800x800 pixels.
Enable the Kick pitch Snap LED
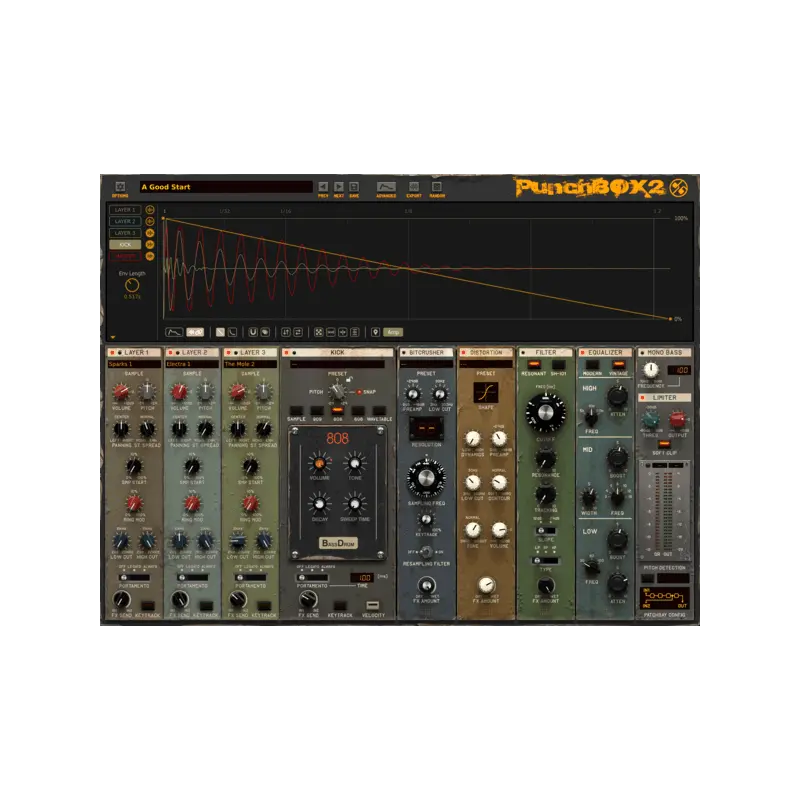click(359, 392)
